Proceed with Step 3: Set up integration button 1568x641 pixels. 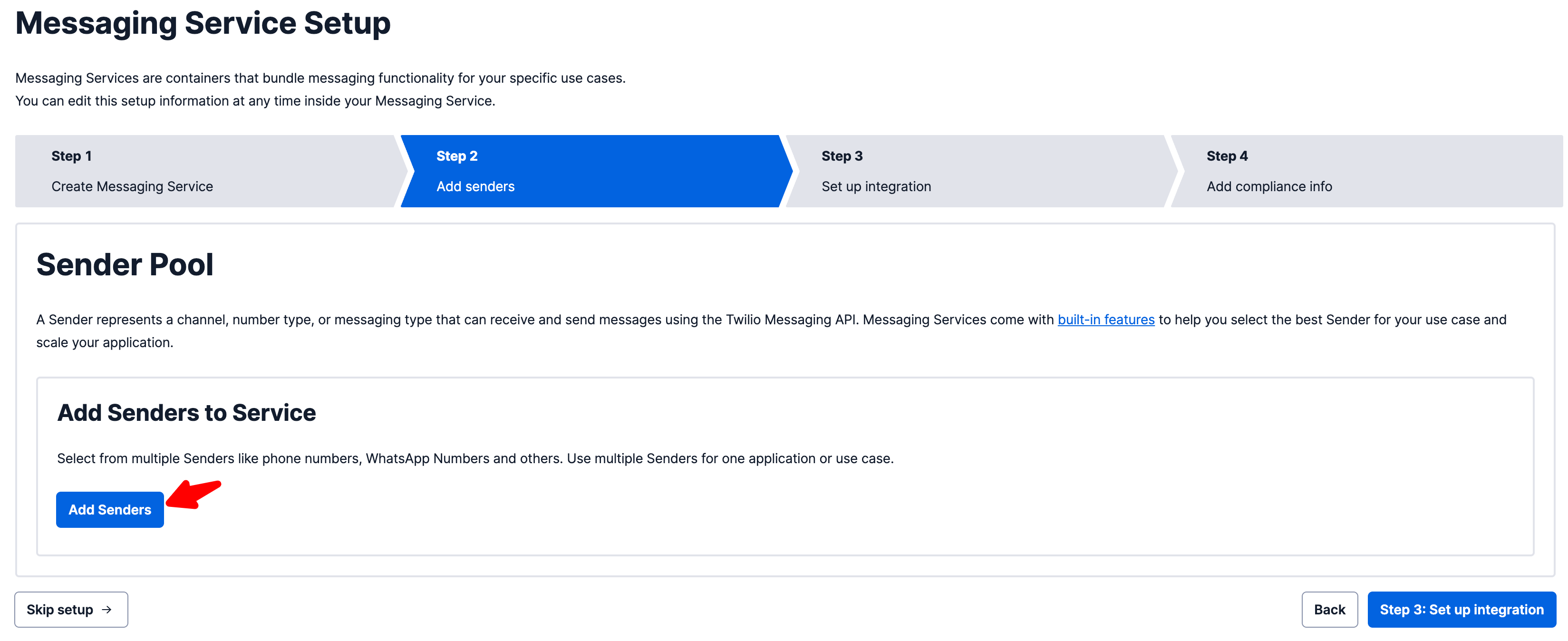[1461, 609]
